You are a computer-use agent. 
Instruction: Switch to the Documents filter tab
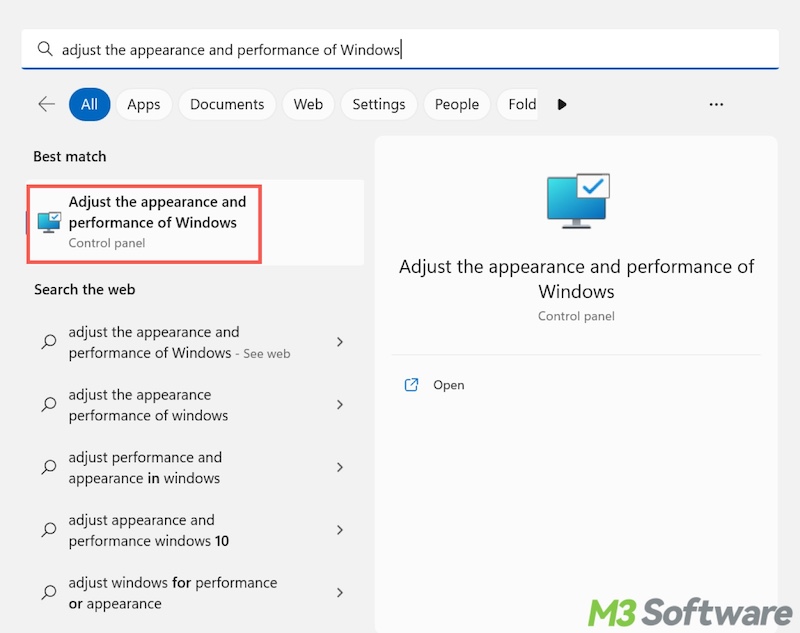[227, 104]
